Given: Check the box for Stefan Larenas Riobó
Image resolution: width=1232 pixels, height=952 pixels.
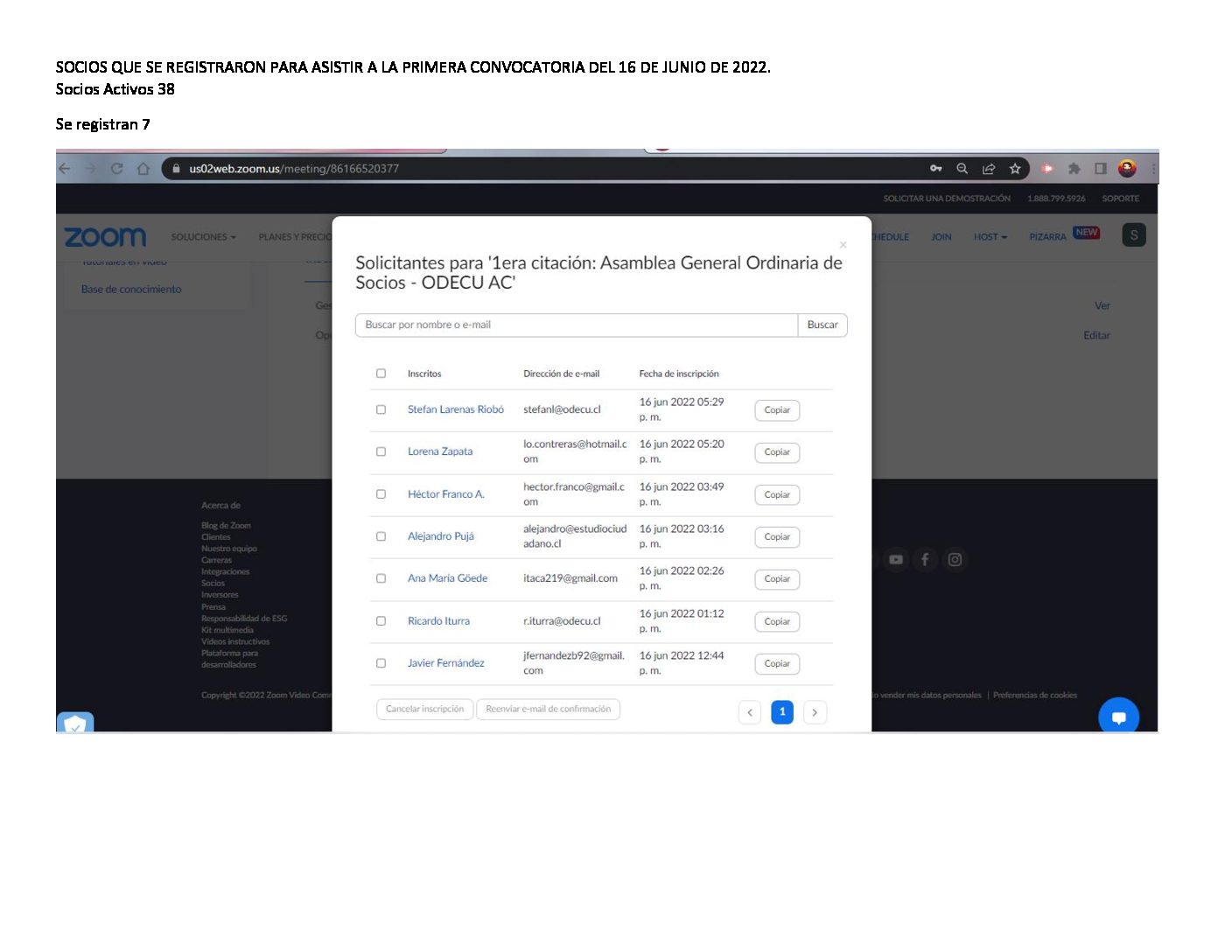Looking at the screenshot, I should [x=381, y=409].
